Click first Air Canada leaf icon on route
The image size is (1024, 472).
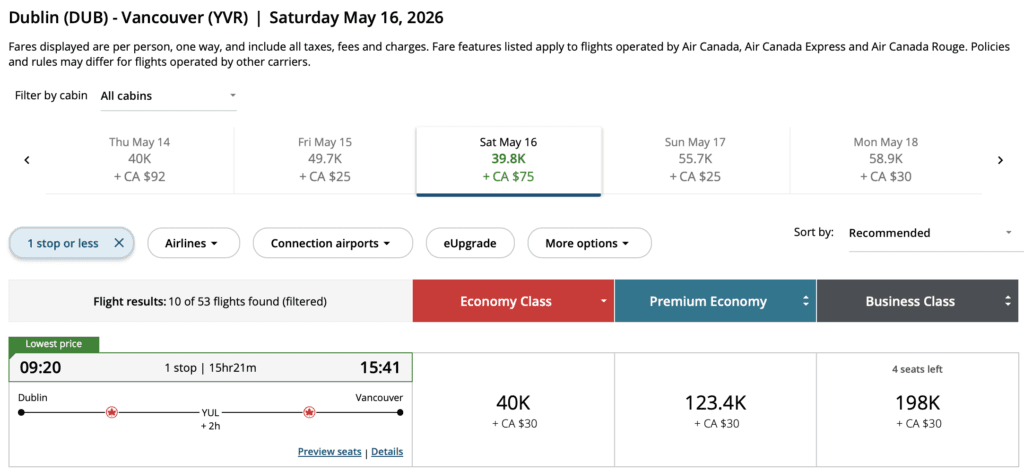(111, 411)
